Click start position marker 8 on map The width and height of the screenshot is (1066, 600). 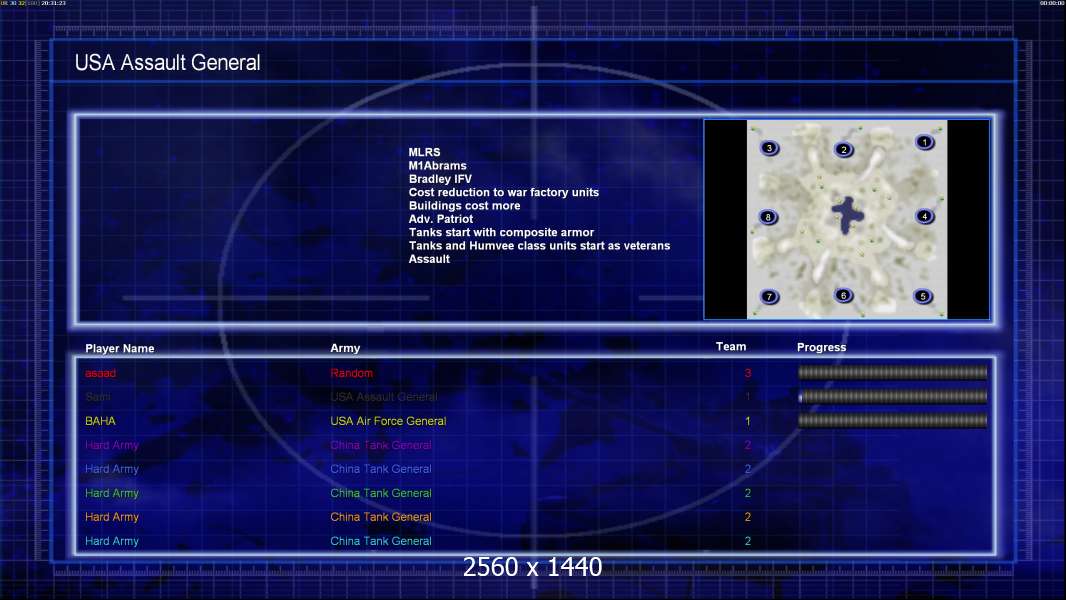click(768, 217)
